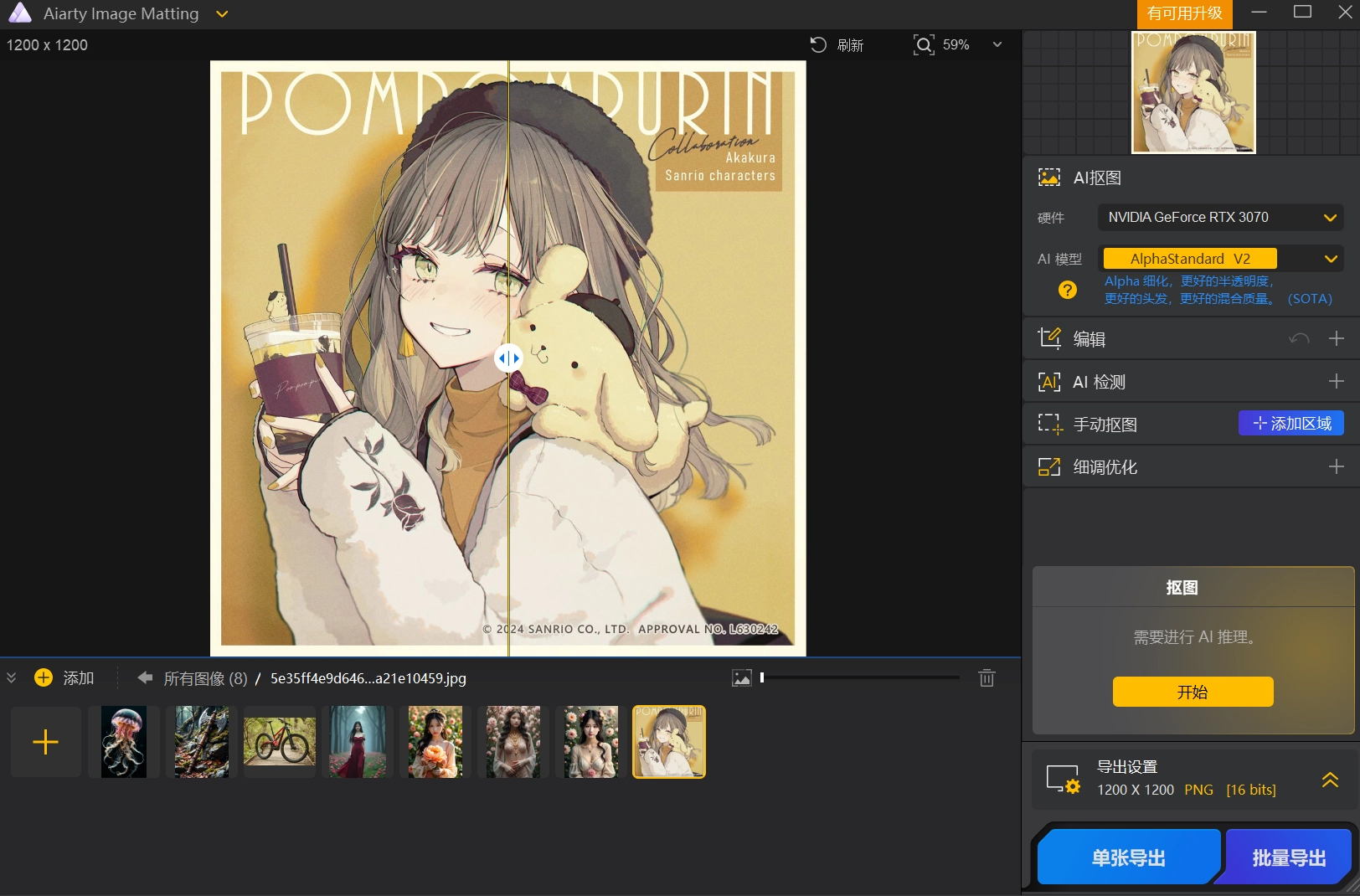
Task: Maximize the Aiarty window
Action: pos(1302,13)
